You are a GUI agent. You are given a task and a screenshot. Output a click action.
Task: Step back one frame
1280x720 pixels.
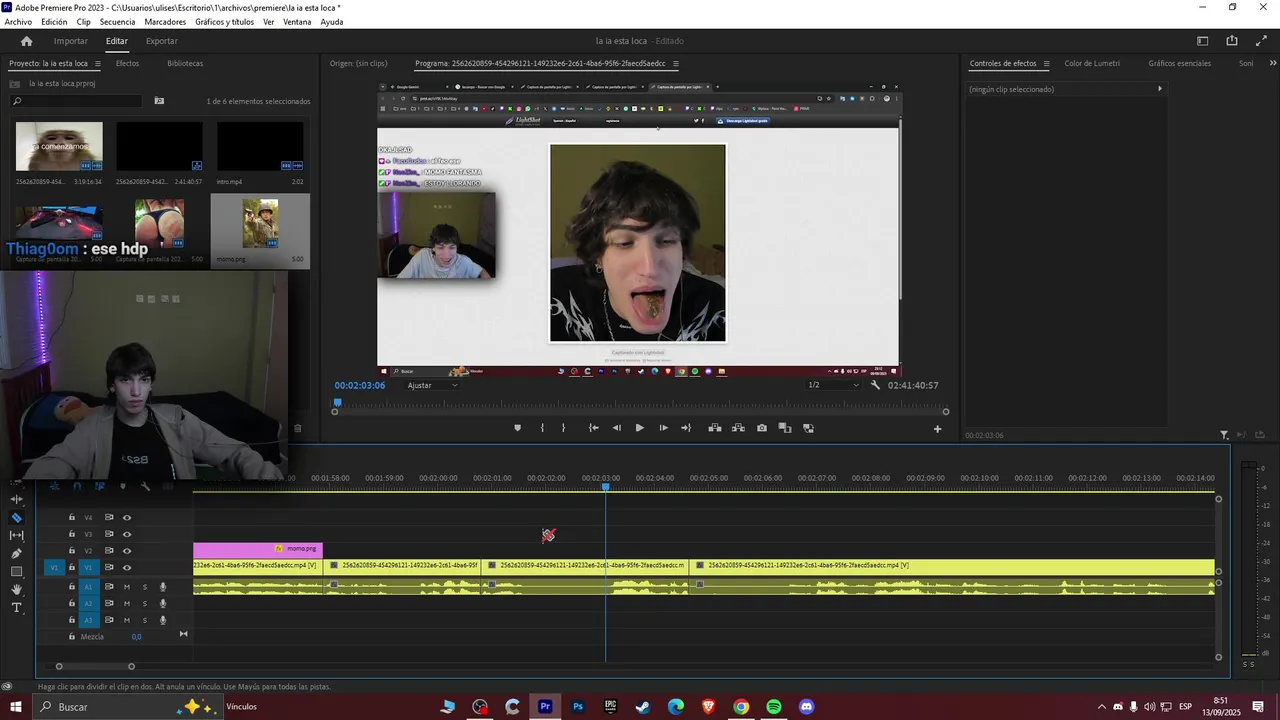click(x=616, y=428)
